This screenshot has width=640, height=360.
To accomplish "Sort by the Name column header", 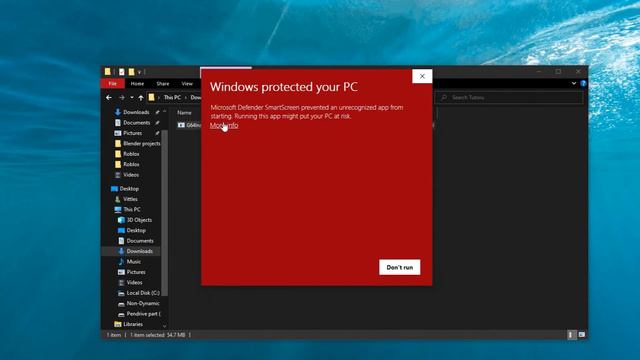I will [184, 112].
